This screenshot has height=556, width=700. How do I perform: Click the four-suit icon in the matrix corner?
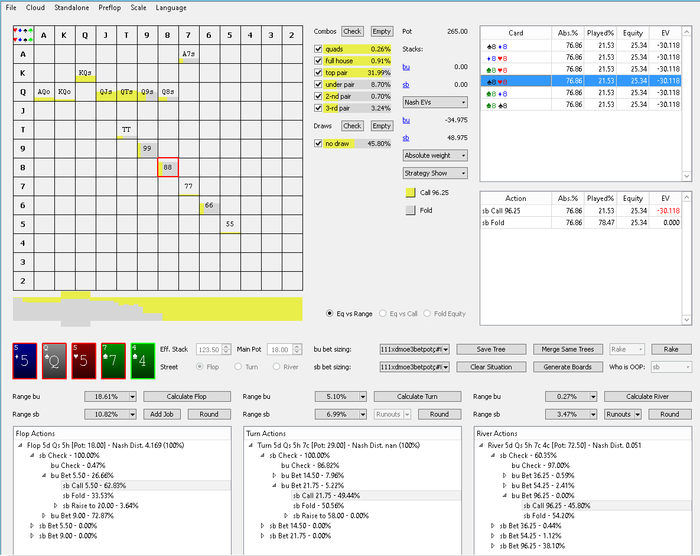pyautogui.click(x=23, y=35)
